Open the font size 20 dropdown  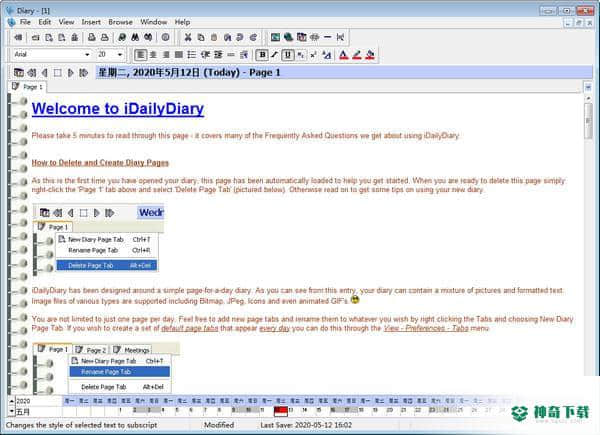click(x=120, y=55)
